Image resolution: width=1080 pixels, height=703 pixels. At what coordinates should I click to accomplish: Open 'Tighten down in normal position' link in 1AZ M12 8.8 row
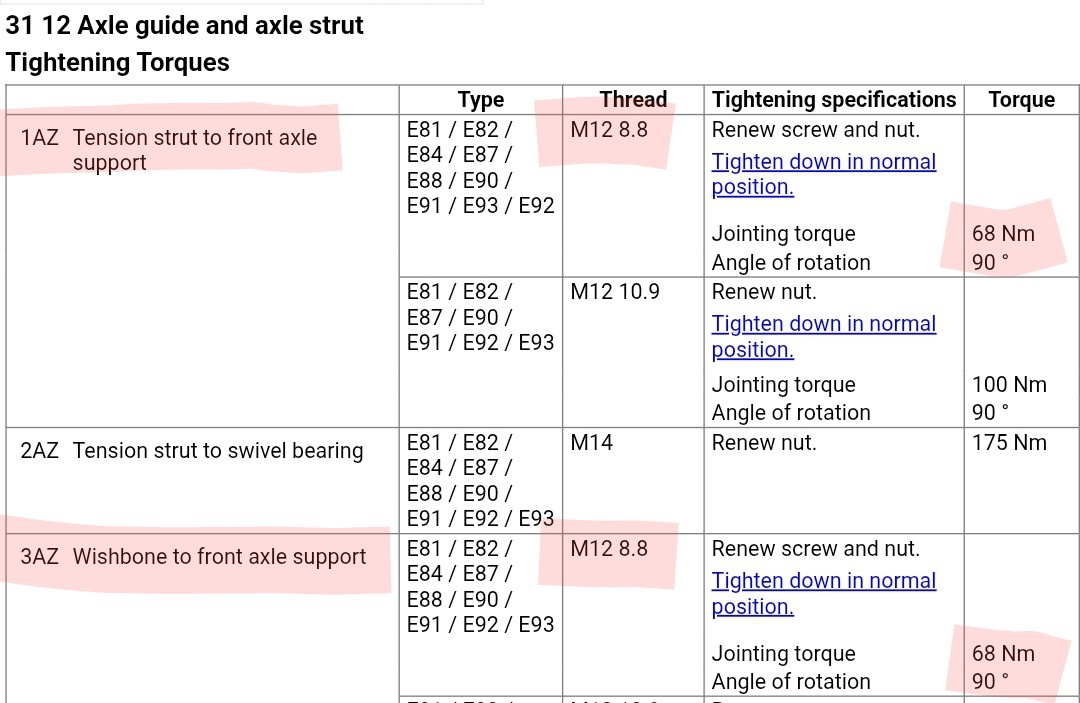823,174
